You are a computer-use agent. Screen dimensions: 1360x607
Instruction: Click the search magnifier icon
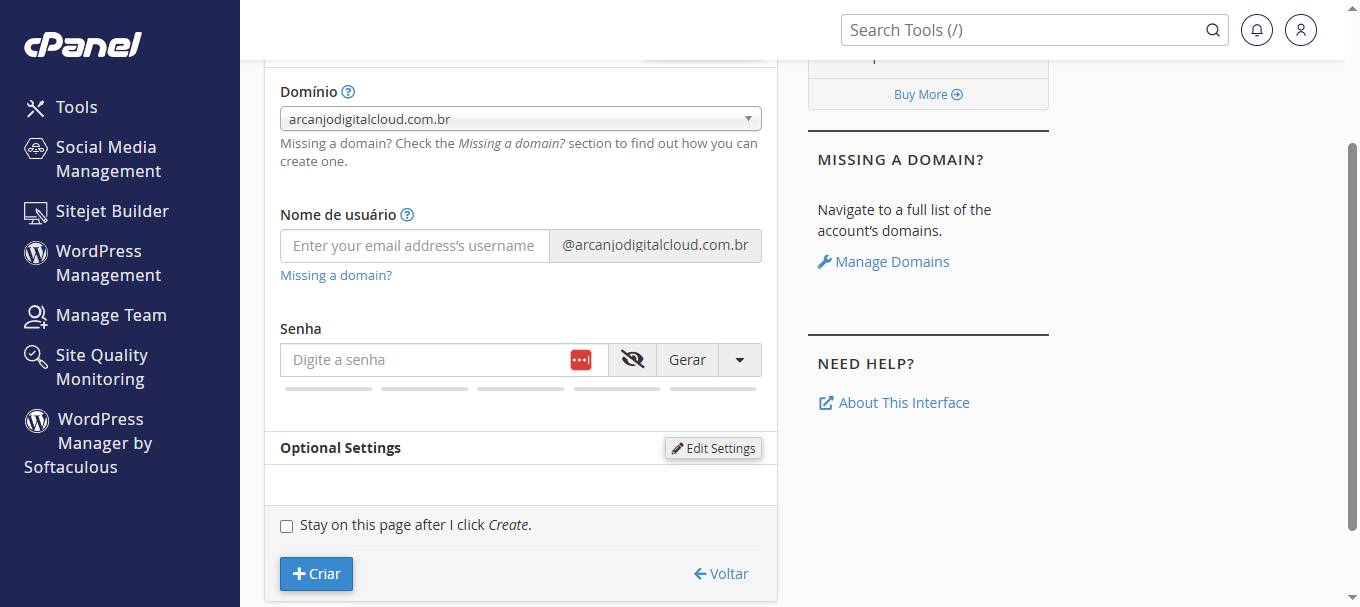1213,30
